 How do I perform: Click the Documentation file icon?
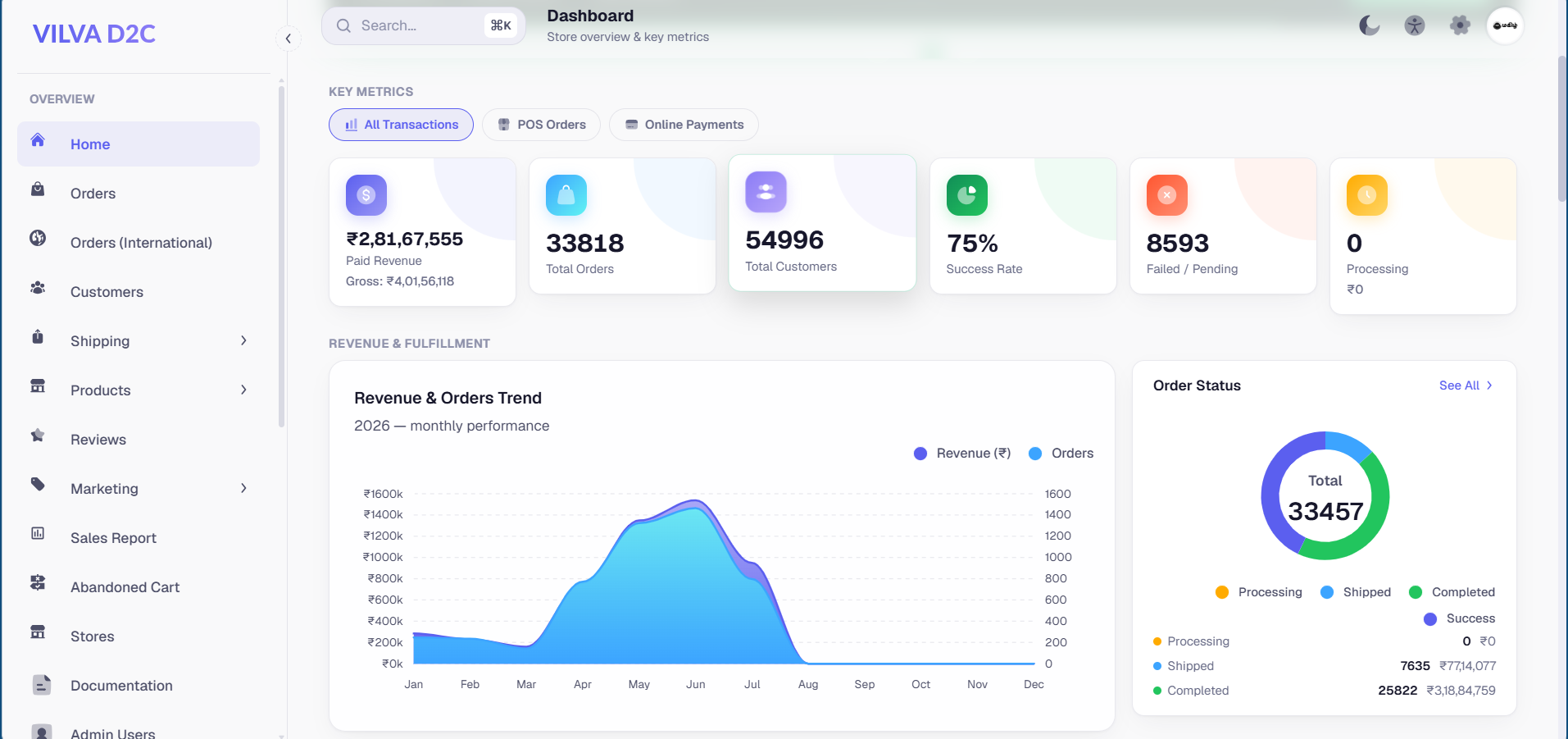[42, 685]
